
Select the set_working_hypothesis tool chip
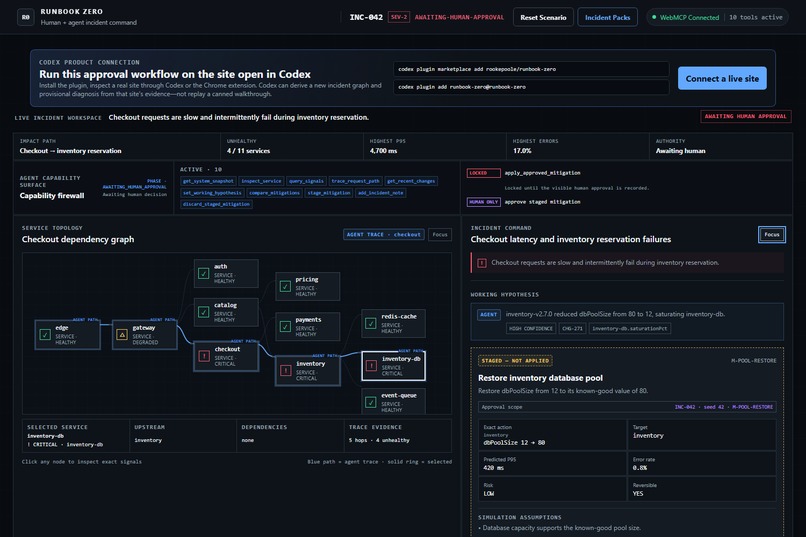click(x=212, y=193)
